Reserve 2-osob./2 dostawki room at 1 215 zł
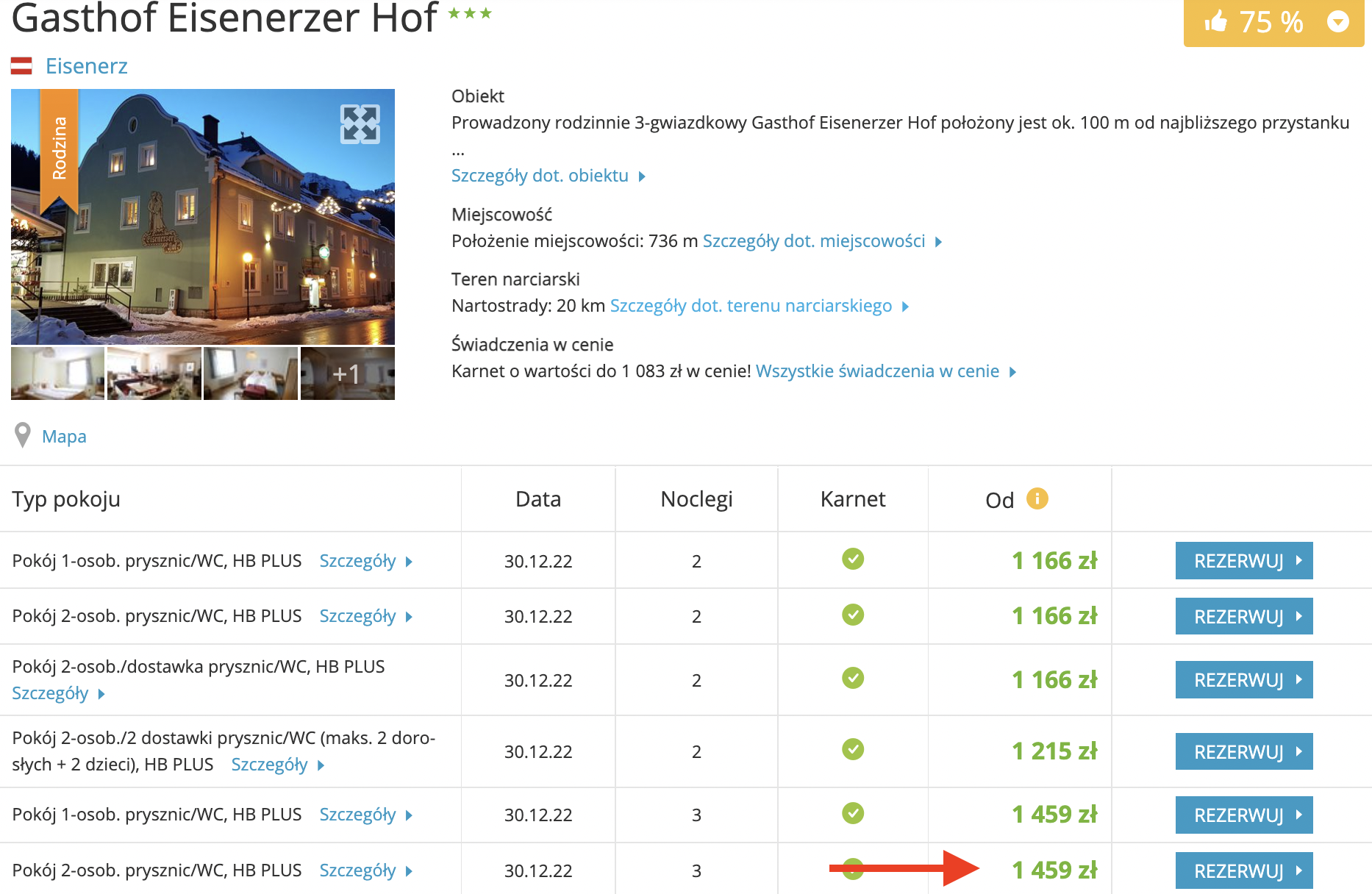The height and width of the screenshot is (894, 1372). point(1244,751)
